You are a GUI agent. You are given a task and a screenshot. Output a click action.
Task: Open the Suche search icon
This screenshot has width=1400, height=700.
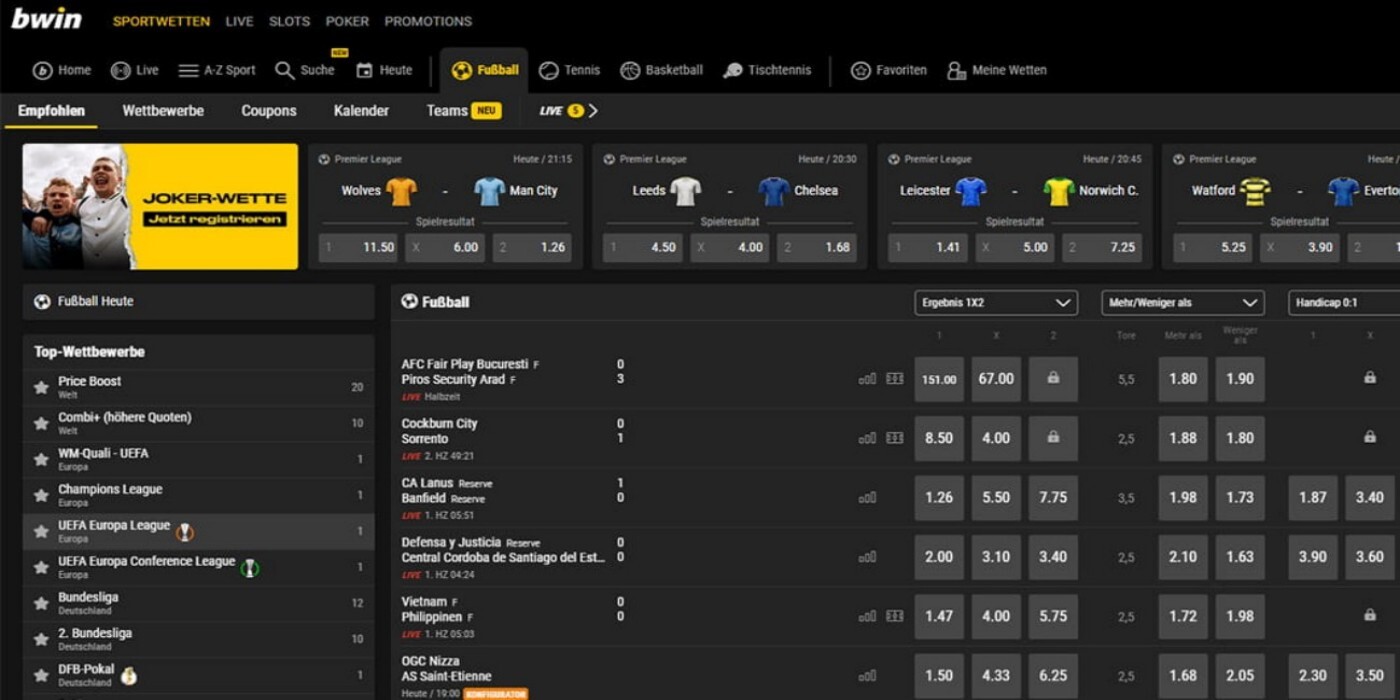point(285,70)
